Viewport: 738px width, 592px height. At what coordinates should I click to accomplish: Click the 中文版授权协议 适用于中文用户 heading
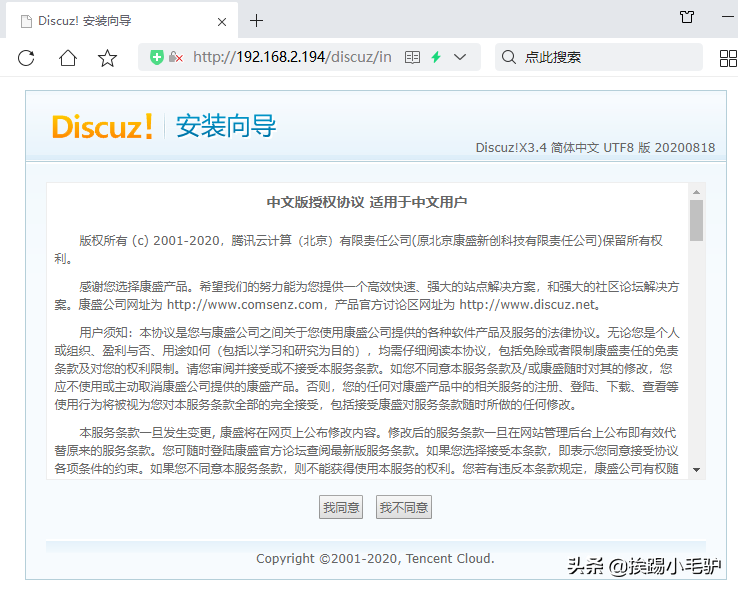[367, 202]
